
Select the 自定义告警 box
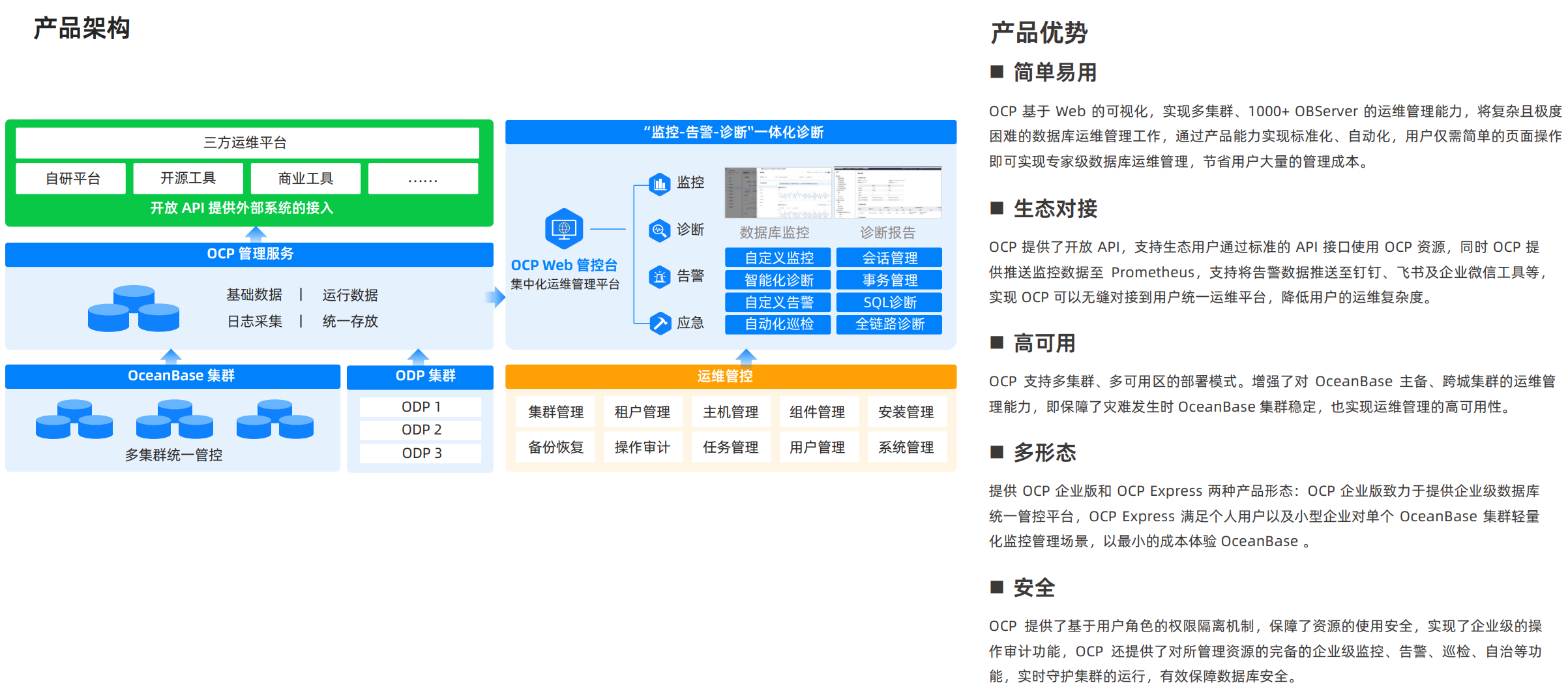(x=778, y=302)
